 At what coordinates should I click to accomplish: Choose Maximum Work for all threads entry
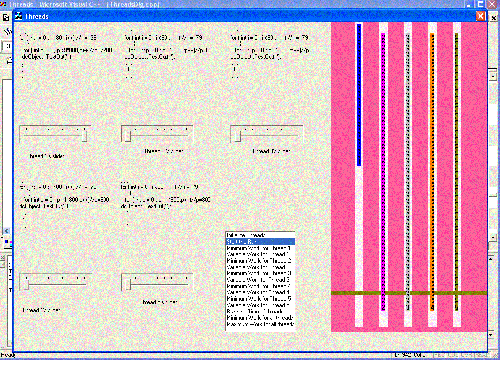260,324
